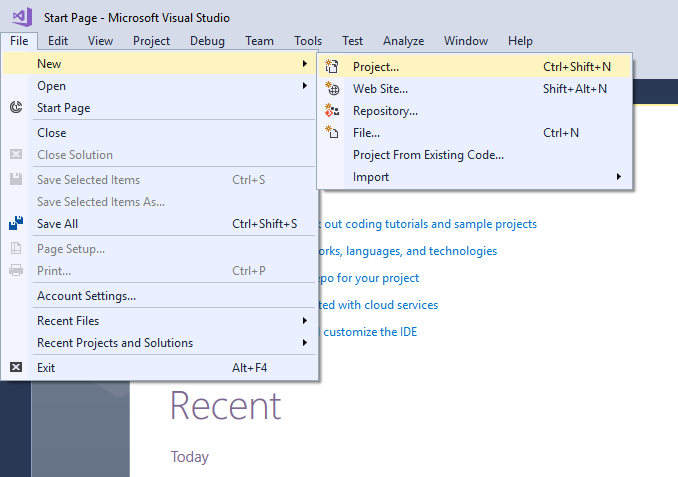Open languages and technologies link

(408, 251)
